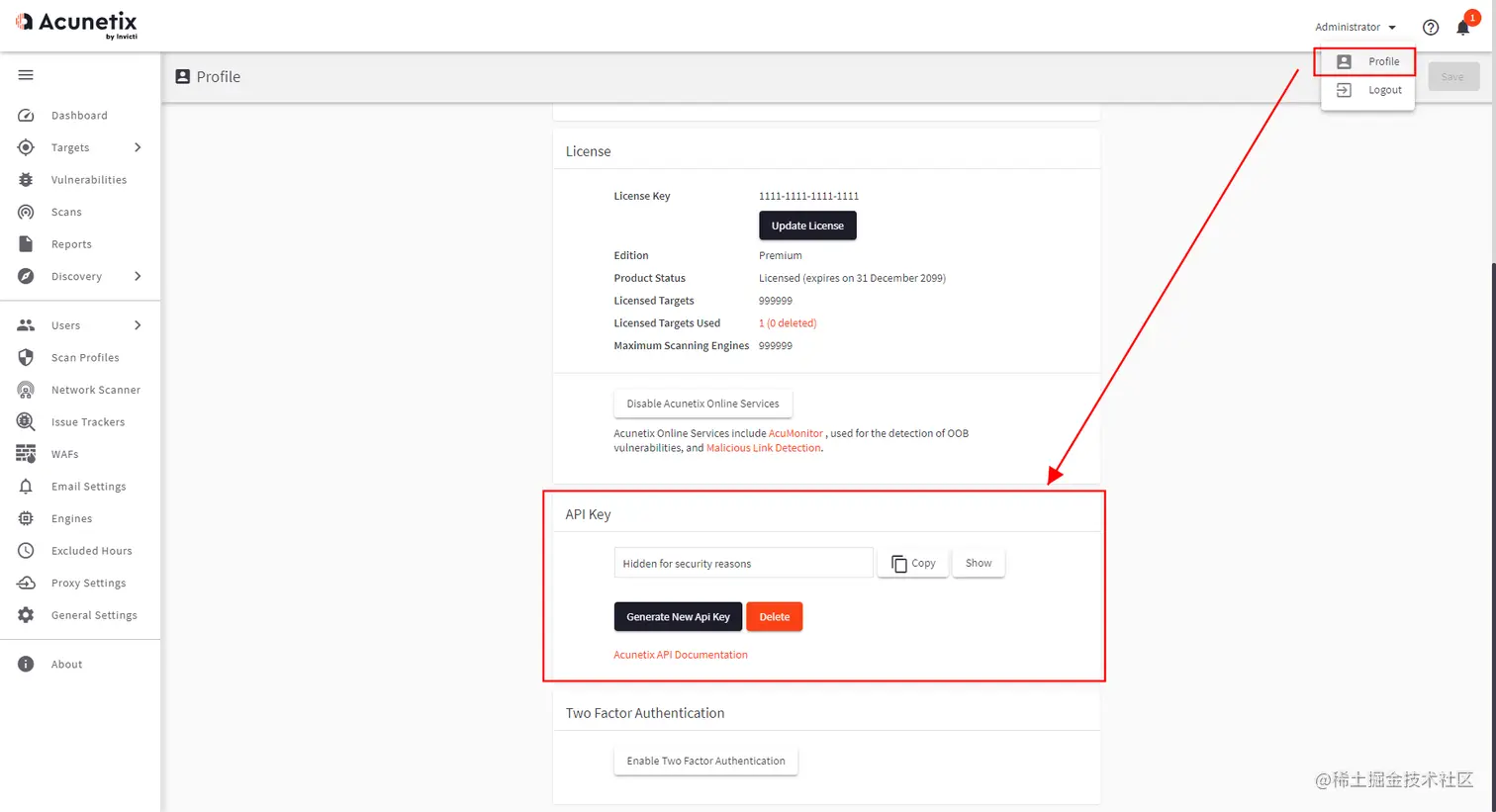This screenshot has height=812, width=1496.
Task: Open help question mark icon
Action: tap(1431, 28)
